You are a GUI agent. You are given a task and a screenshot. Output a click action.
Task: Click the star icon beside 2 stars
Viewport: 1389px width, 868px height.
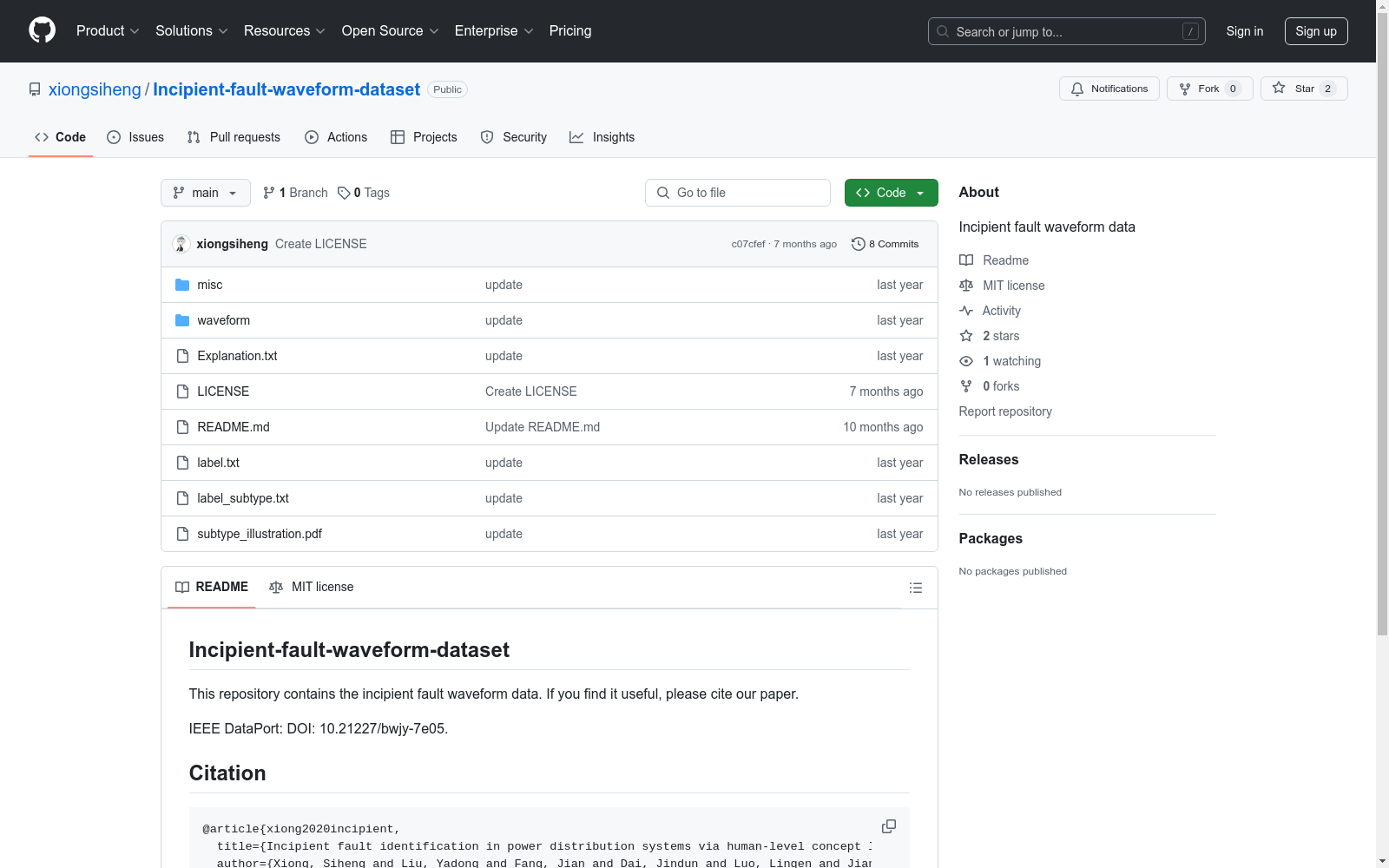(x=966, y=336)
